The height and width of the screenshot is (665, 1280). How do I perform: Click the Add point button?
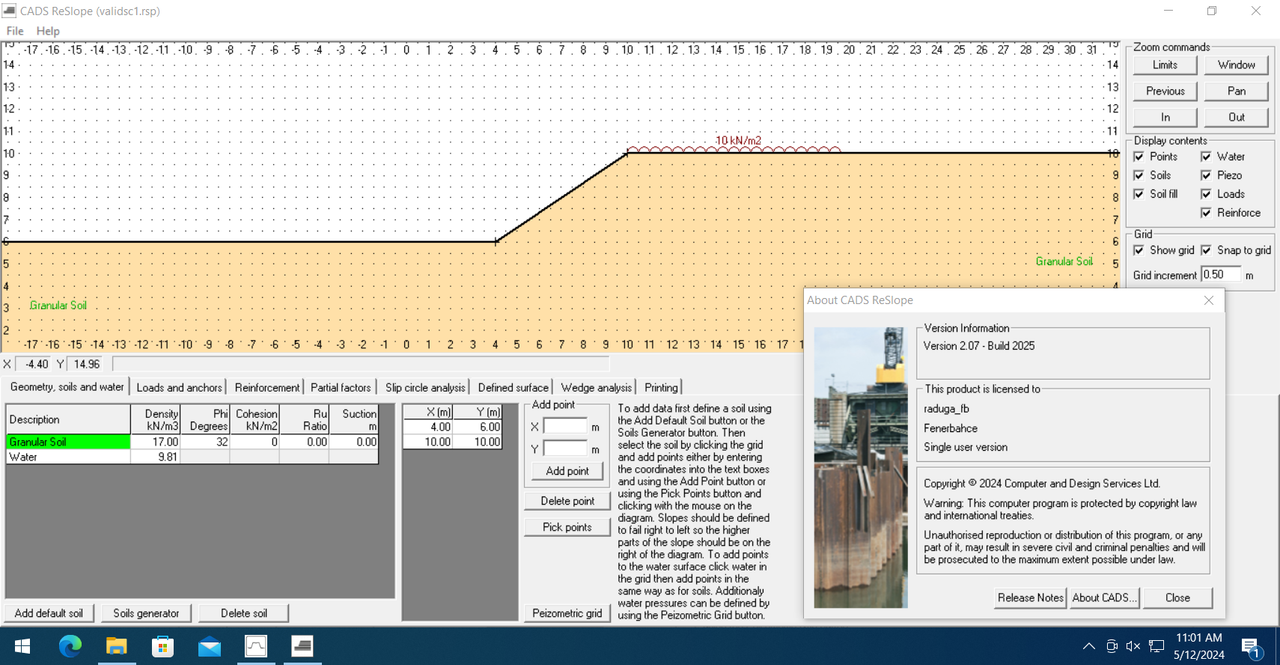point(567,471)
